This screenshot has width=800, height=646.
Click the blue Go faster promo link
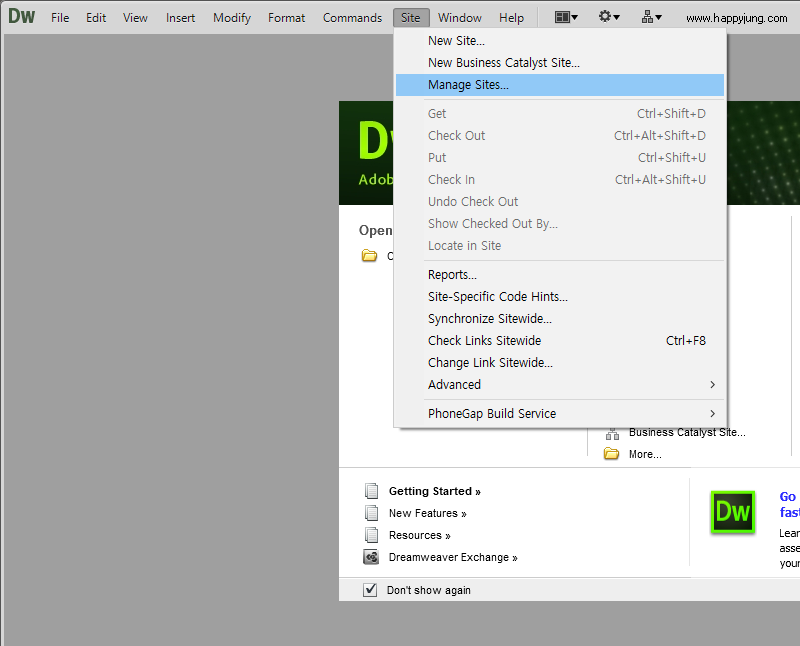coord(789,504)
